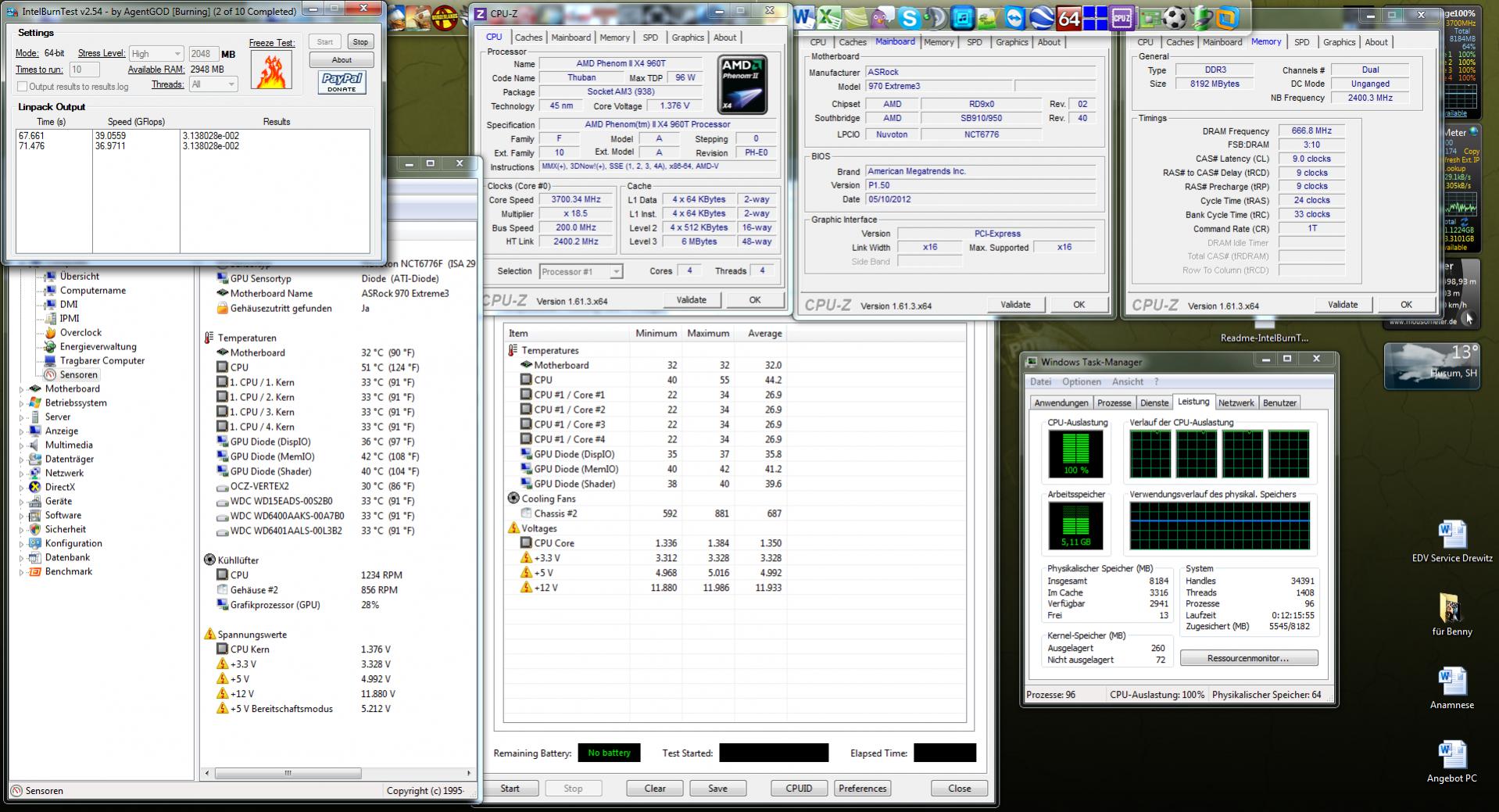Click the red AIDA64 dock icon

[1068, 17]
